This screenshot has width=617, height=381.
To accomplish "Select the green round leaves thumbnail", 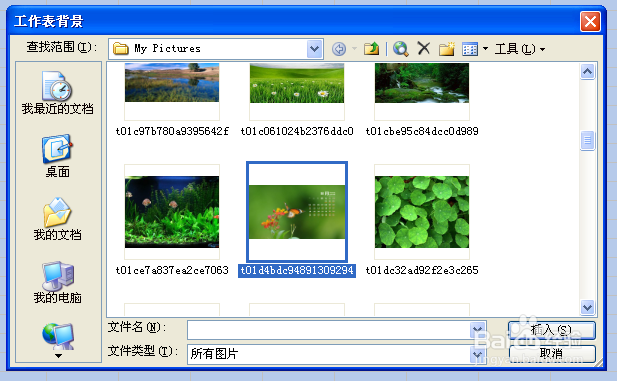I will (422, 212).
